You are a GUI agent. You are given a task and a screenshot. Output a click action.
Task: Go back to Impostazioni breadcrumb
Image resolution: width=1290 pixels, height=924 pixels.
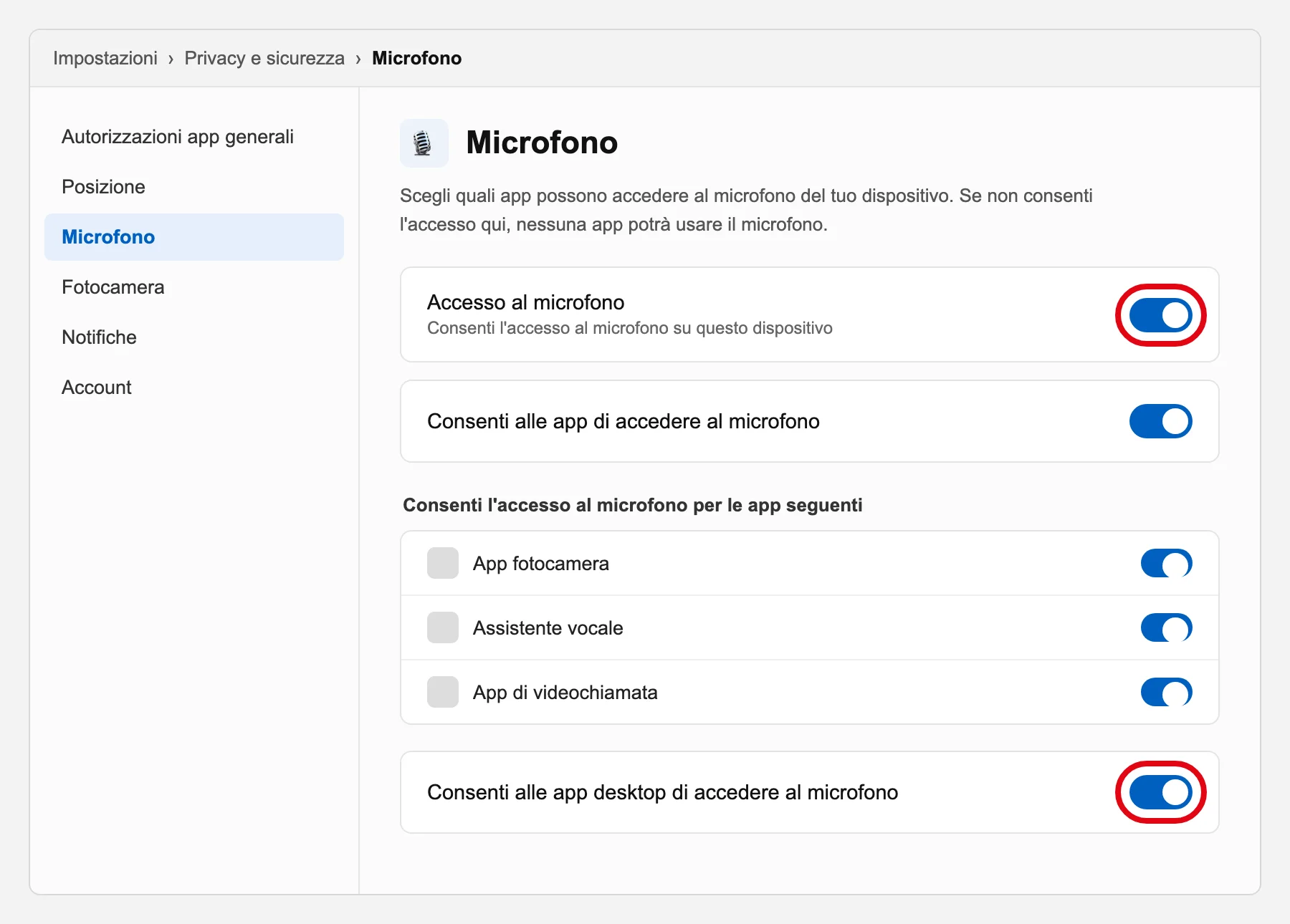click(105, 58)
